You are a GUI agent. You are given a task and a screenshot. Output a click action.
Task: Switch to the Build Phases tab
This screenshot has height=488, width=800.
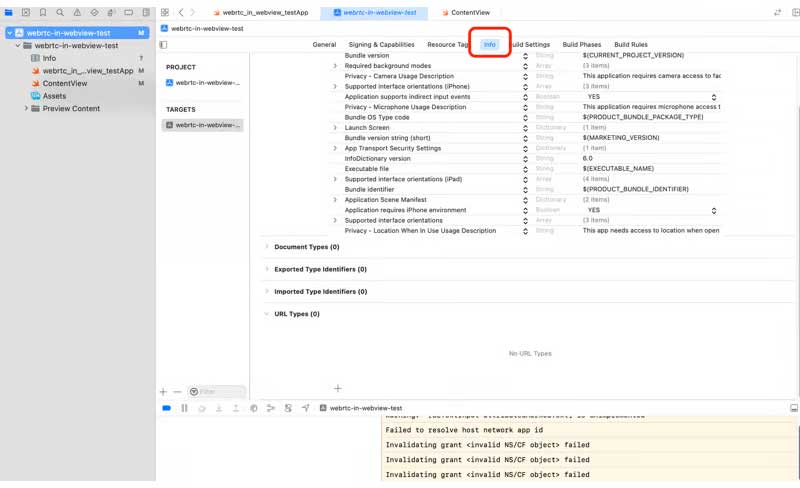pyautogui.click(x=582, y=44)
